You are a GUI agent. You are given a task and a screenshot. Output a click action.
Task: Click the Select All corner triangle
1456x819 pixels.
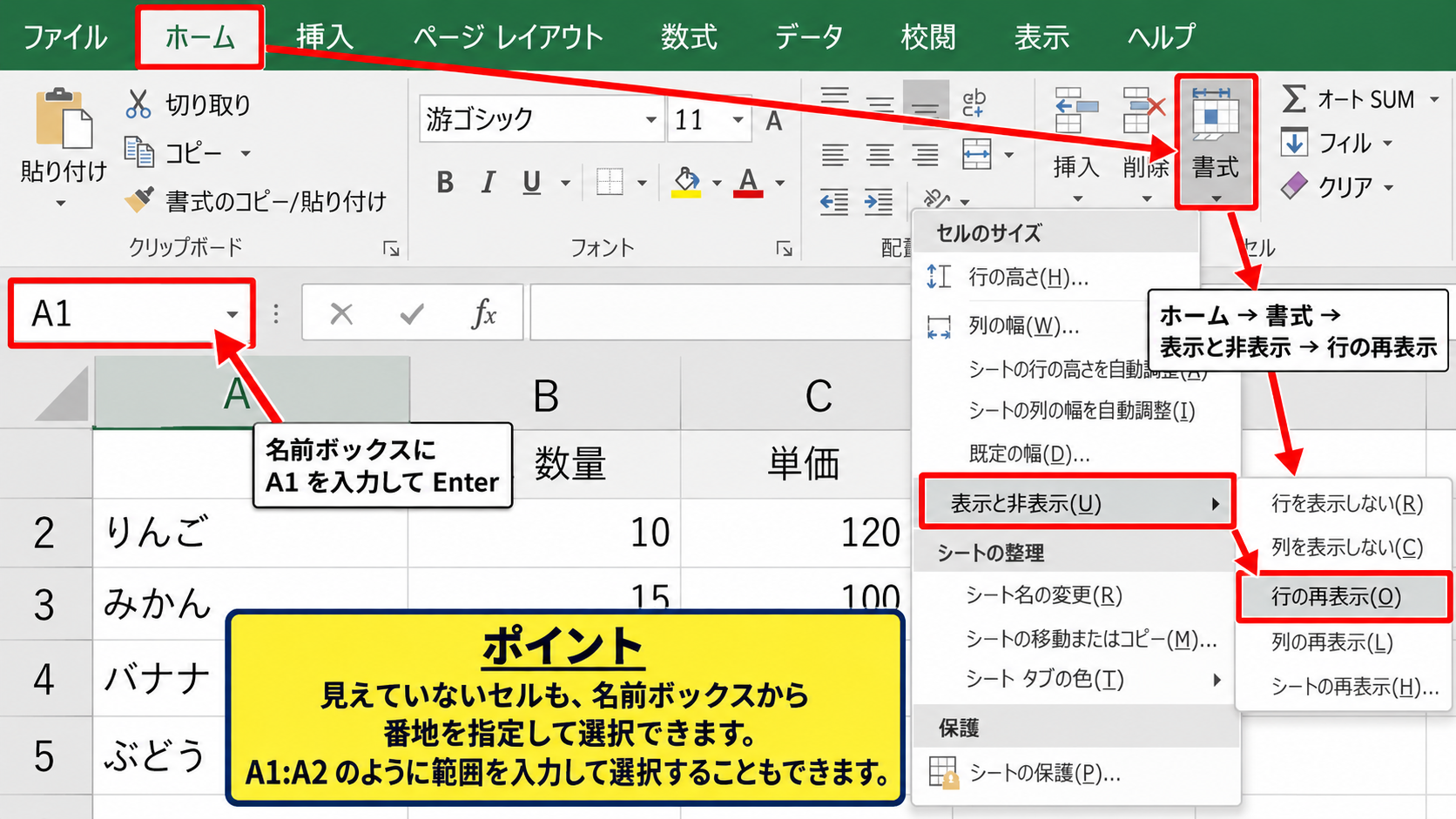coord(61,393)
